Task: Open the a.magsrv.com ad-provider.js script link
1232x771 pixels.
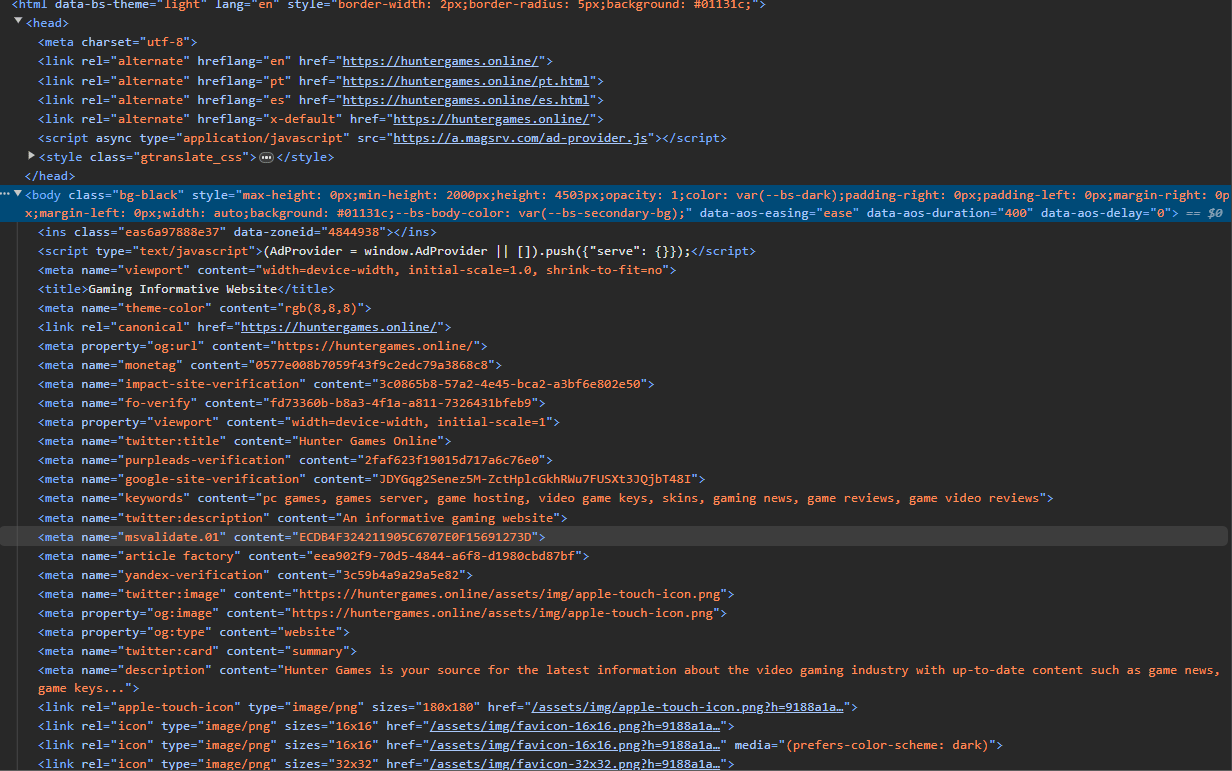Action: [520, 138]
